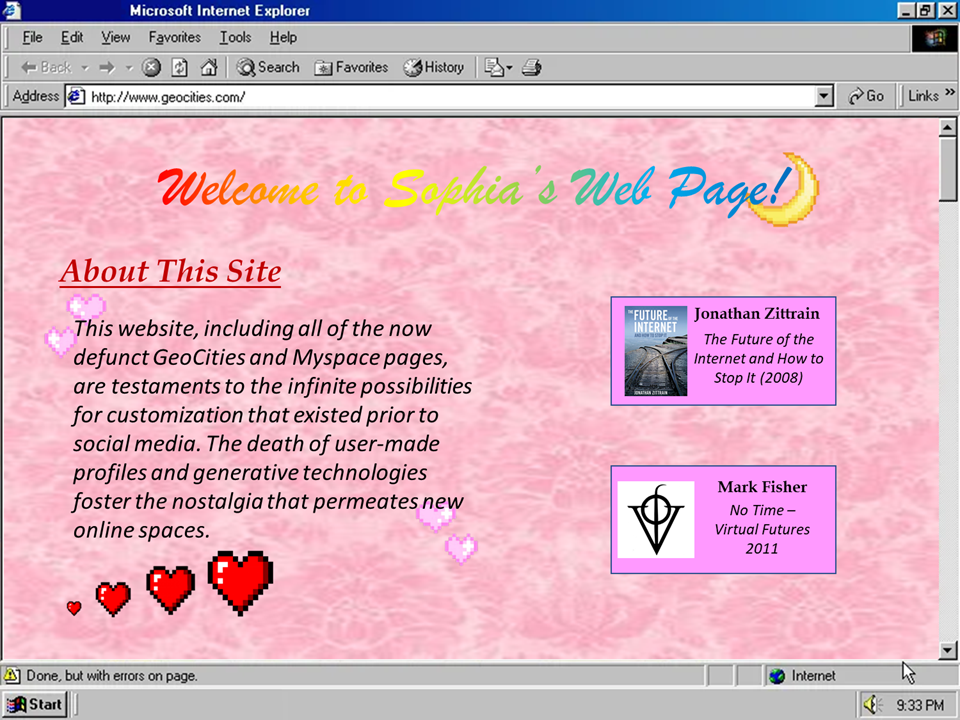The image size is (960, 720).
Task: Click the Stop loading toolbar icon
Action: [x=151, y=67]
